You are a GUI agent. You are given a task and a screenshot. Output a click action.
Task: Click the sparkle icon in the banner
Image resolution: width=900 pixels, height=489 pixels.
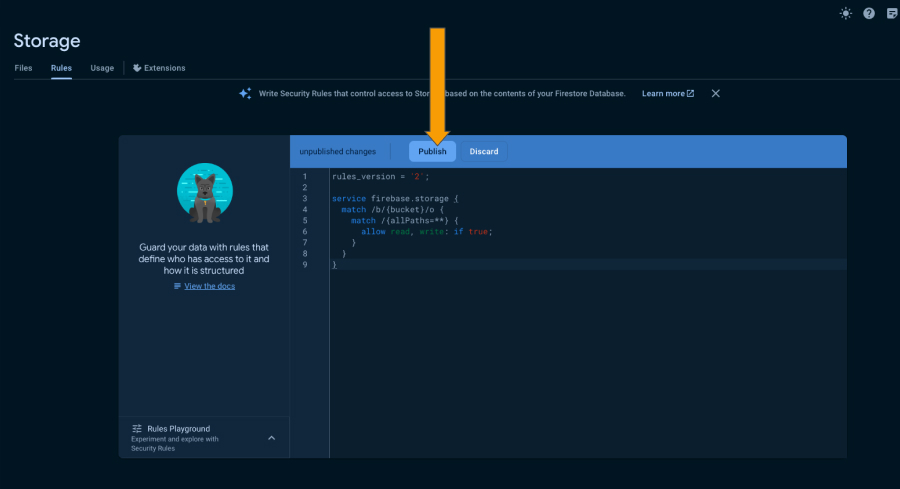coord(245,94)
